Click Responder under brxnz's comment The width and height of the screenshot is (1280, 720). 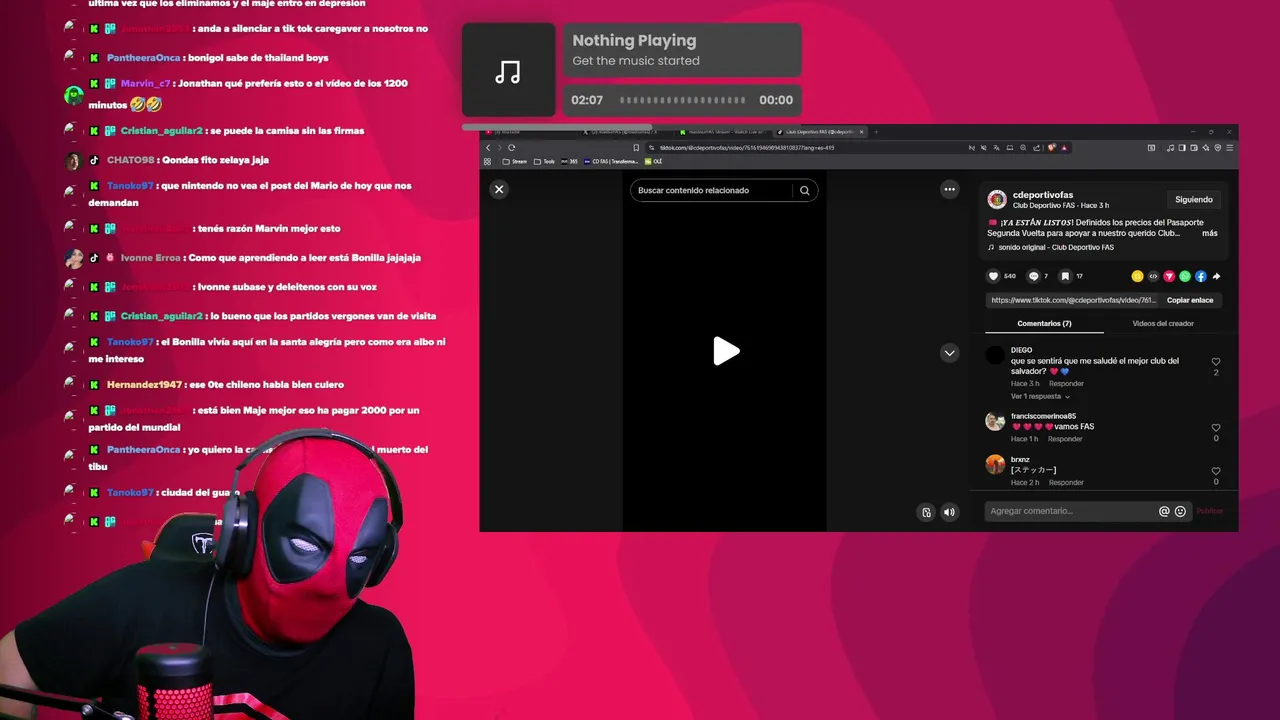(1066, 482)
